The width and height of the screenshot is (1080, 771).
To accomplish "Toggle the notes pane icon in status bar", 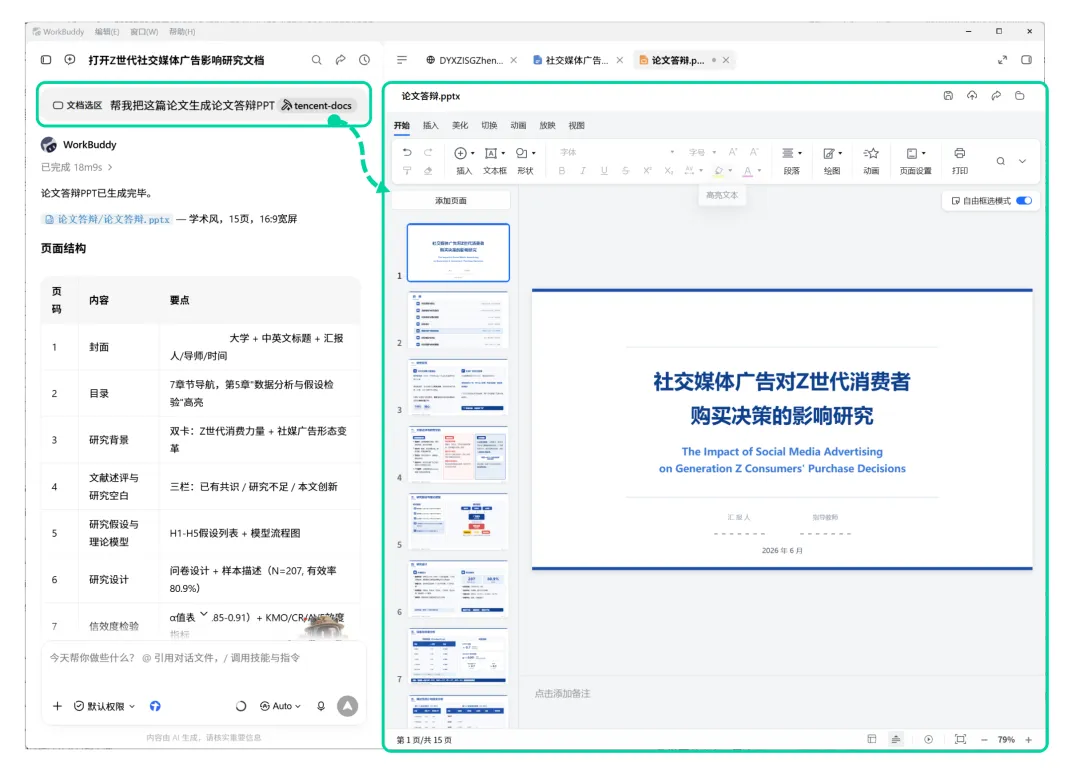I will [x=896, y=739].
